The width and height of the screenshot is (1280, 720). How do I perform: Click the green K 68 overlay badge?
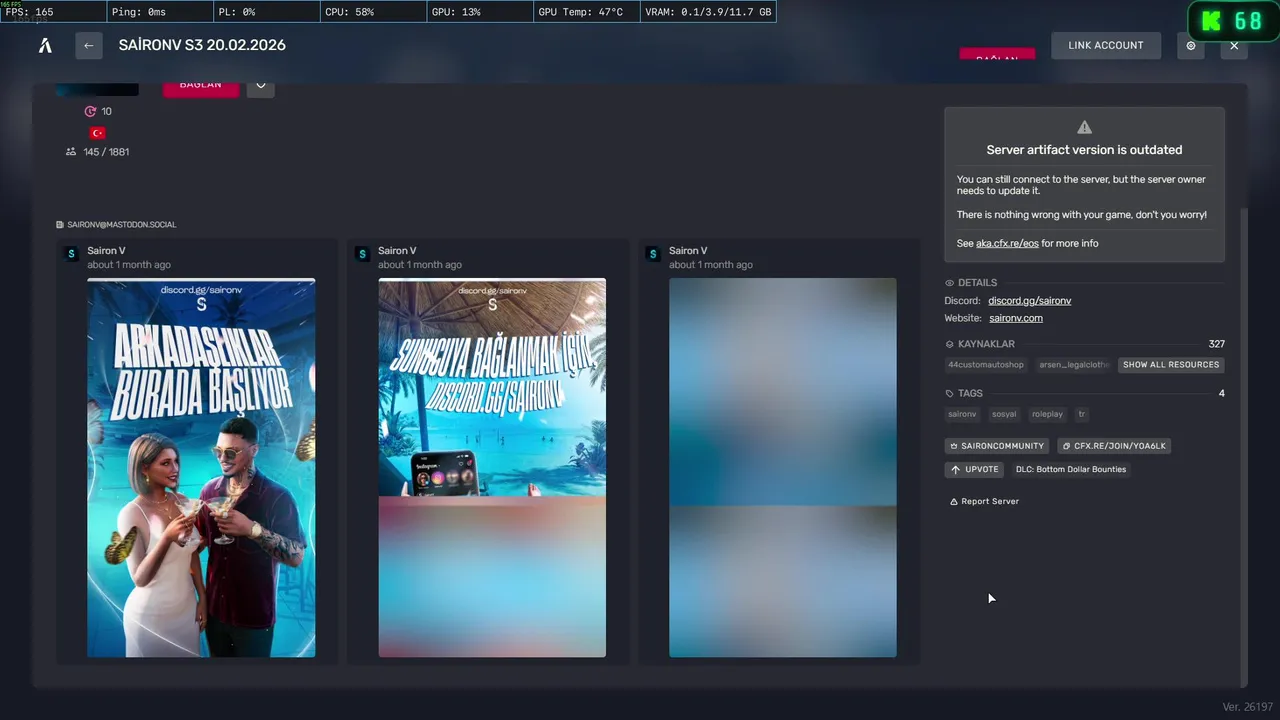1232,20
